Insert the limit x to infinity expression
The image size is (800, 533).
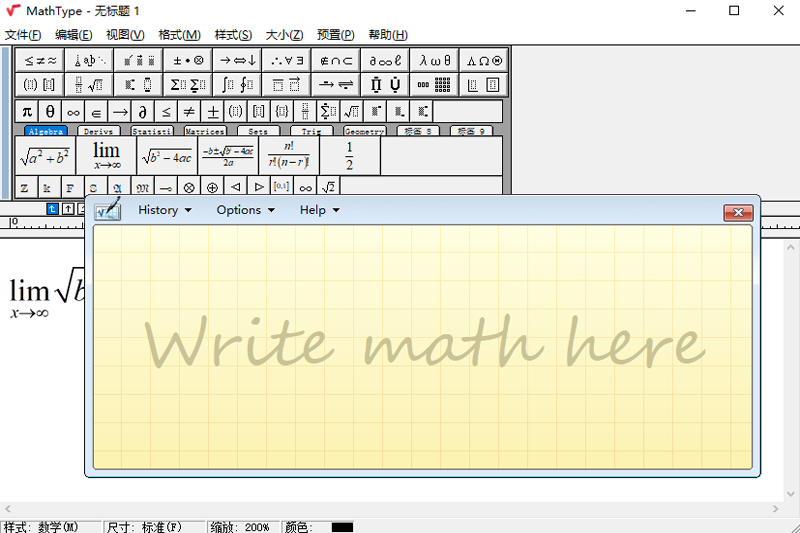click(x=106, y=156)
